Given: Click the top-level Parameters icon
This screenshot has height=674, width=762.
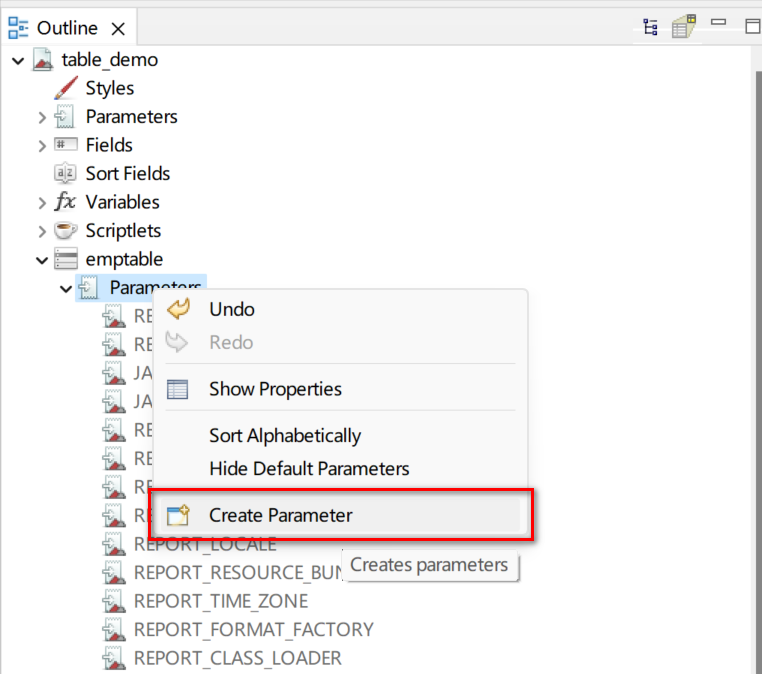Looking at the screenshot, I should coord(65,117).
